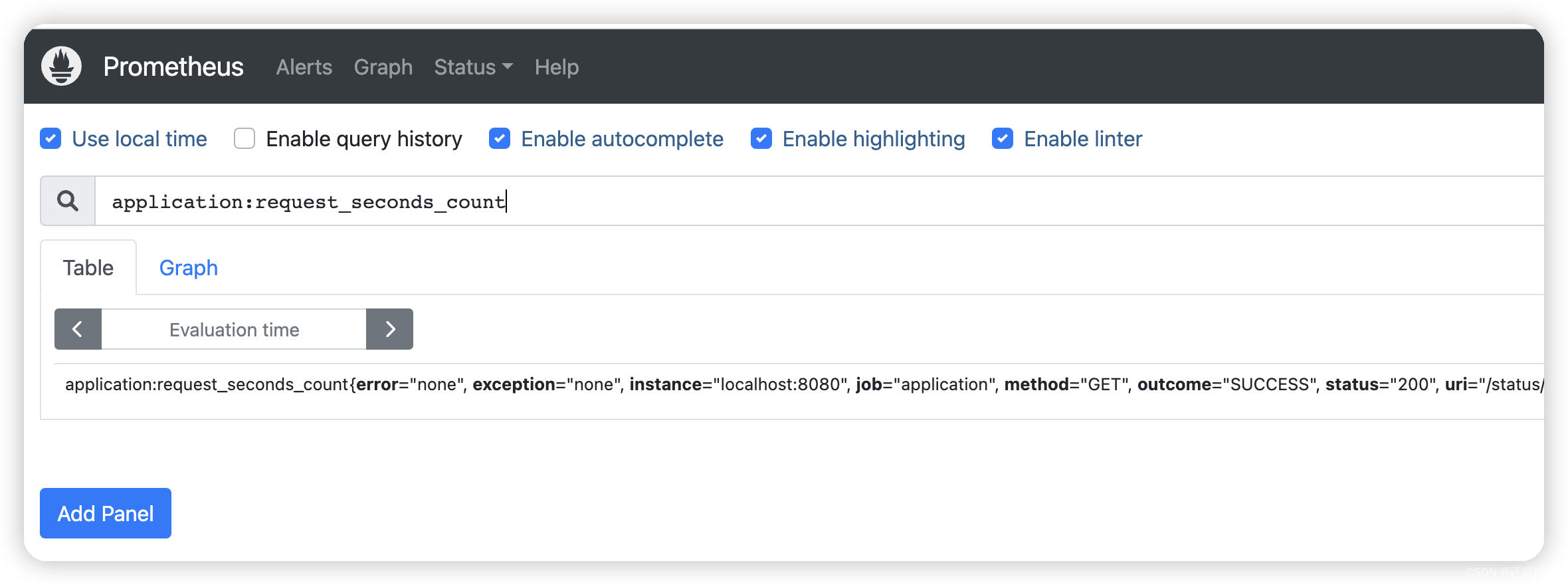Screen dimensions: 1568x585
Task: Click the Evaluation time input box
Action: [234, 329]
